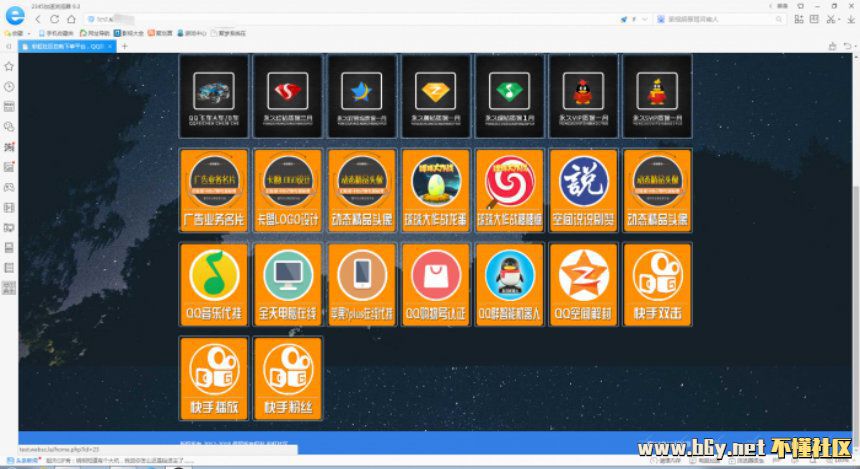Click the search box beside address bar
Image resolution: width=860 pixels, height=469 pixels.
click(720, 19)
